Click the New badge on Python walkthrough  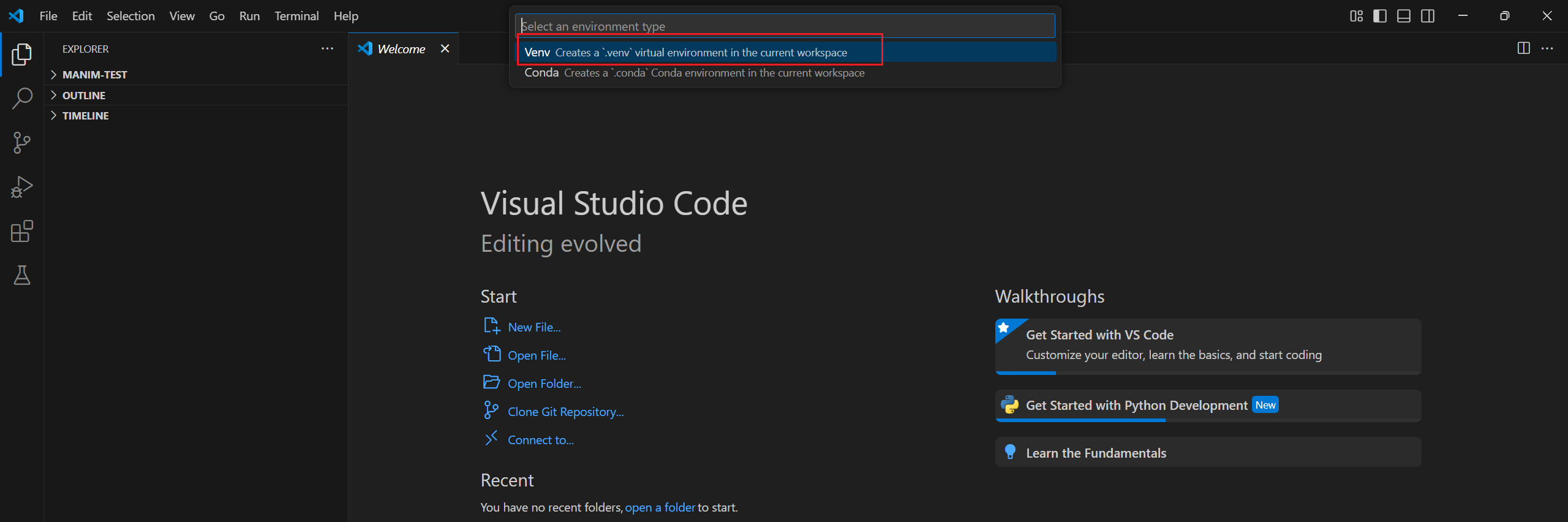point(1265,405)
